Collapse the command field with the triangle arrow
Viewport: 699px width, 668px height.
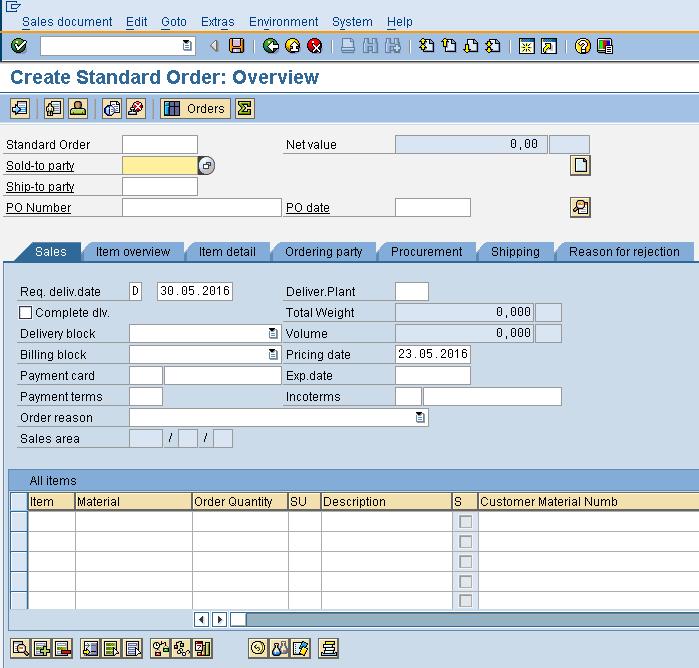[214, 45]
